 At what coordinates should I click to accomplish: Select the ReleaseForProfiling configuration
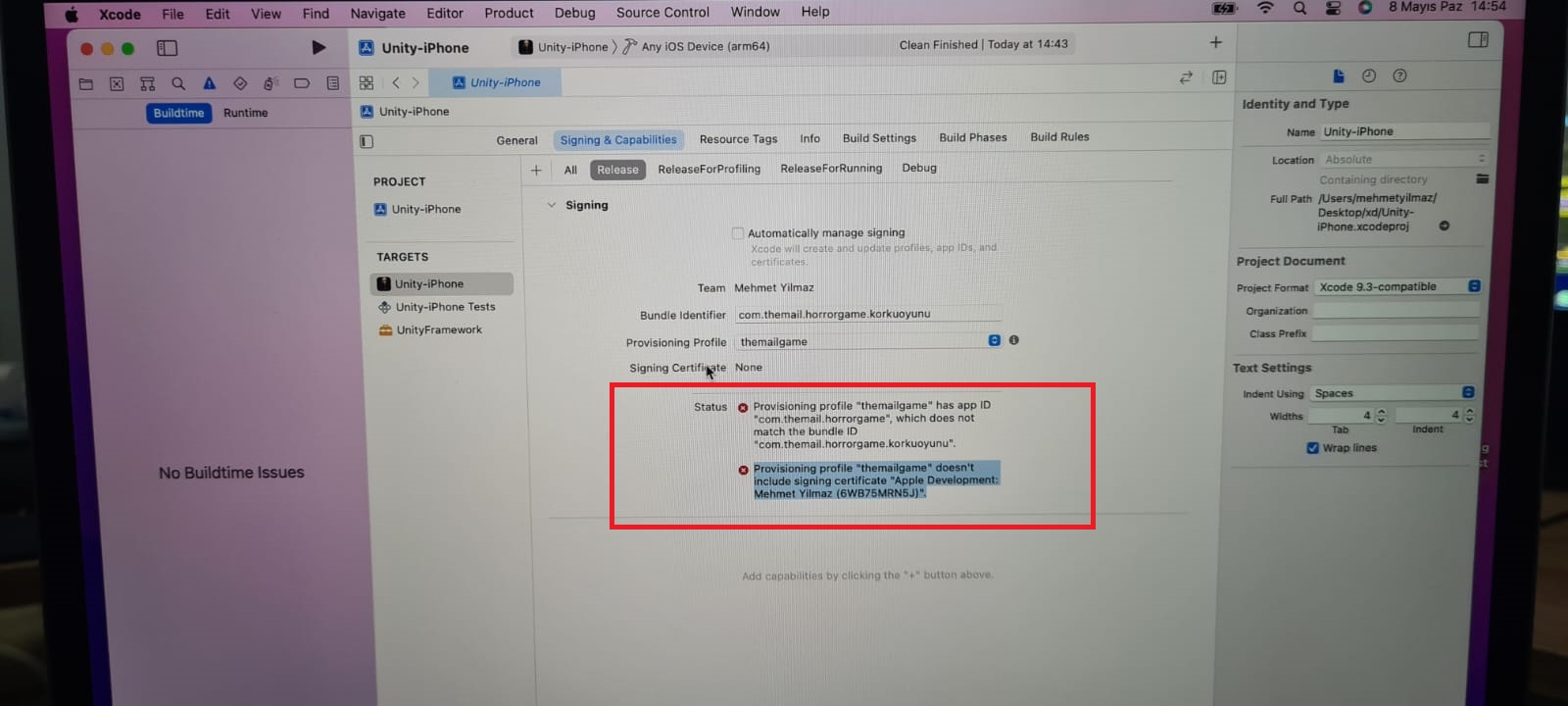(x=709, y=169)
